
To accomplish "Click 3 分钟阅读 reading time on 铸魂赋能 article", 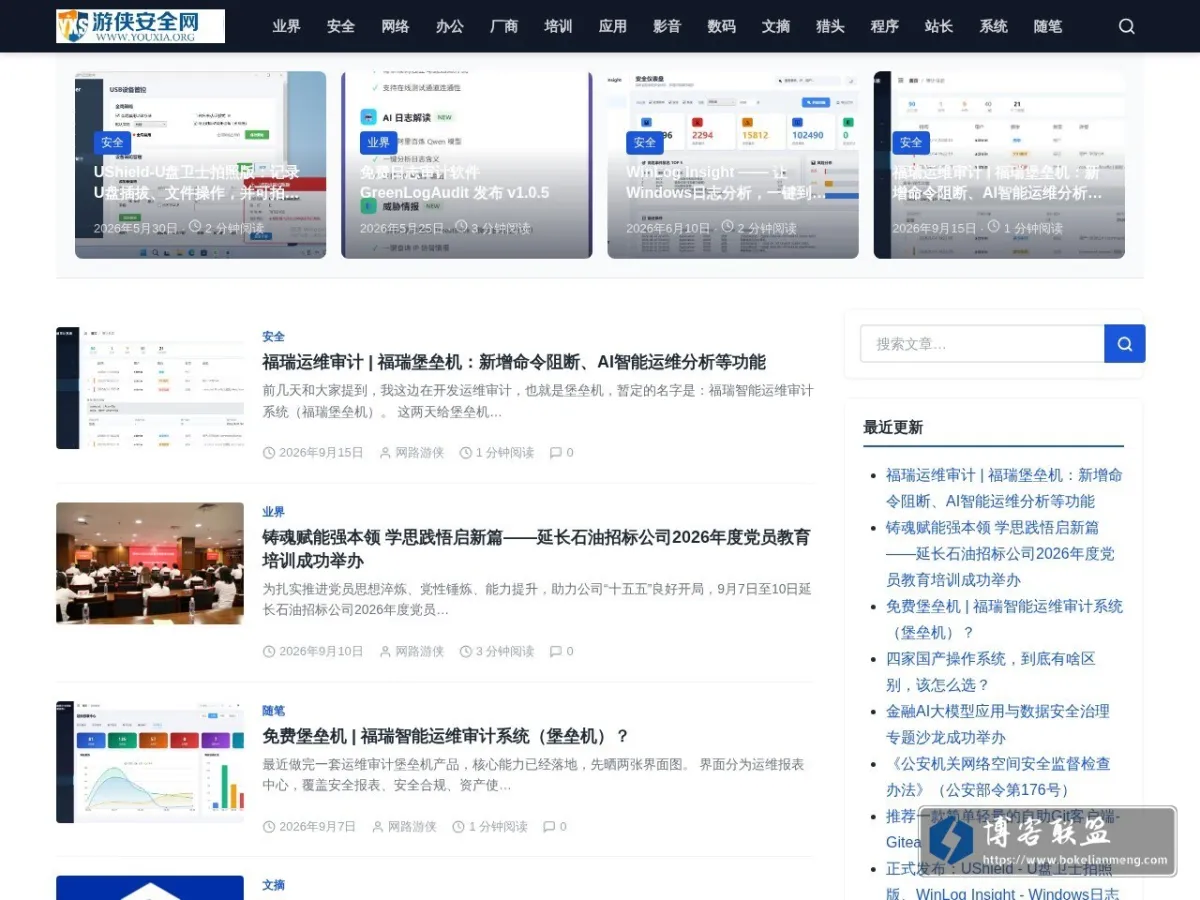I will pos(504,652).
